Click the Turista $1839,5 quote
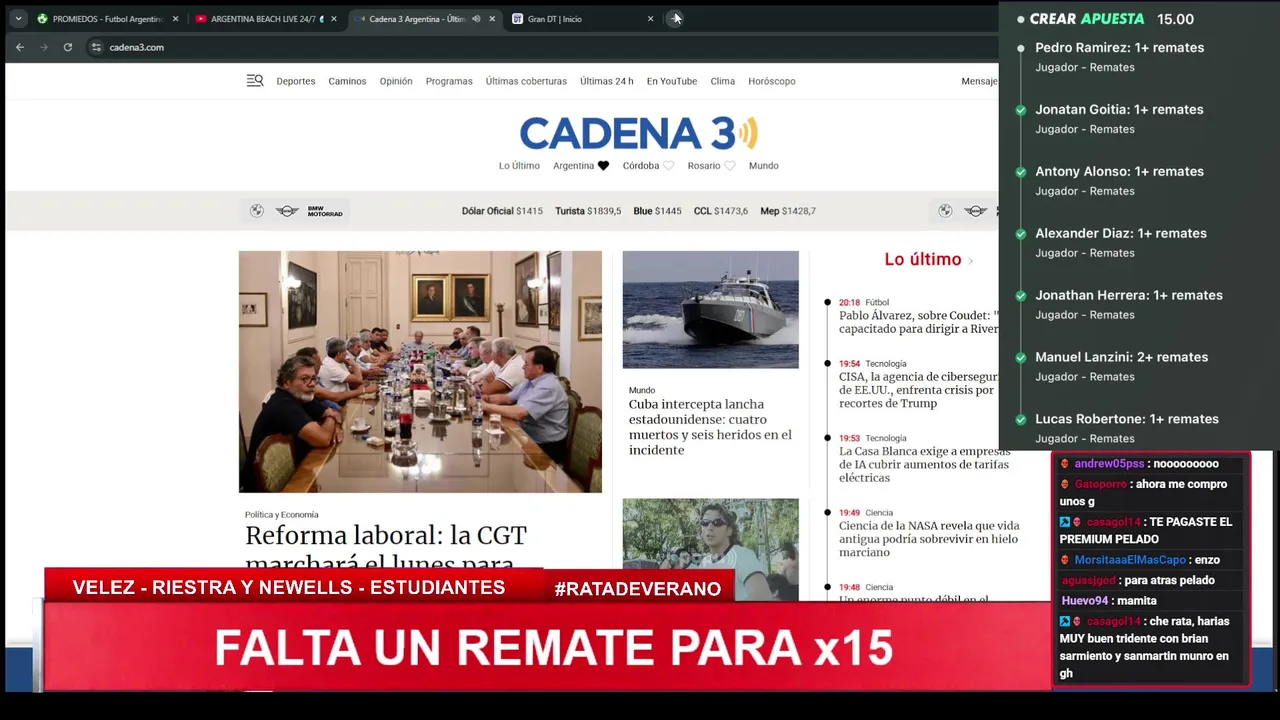 588,211
